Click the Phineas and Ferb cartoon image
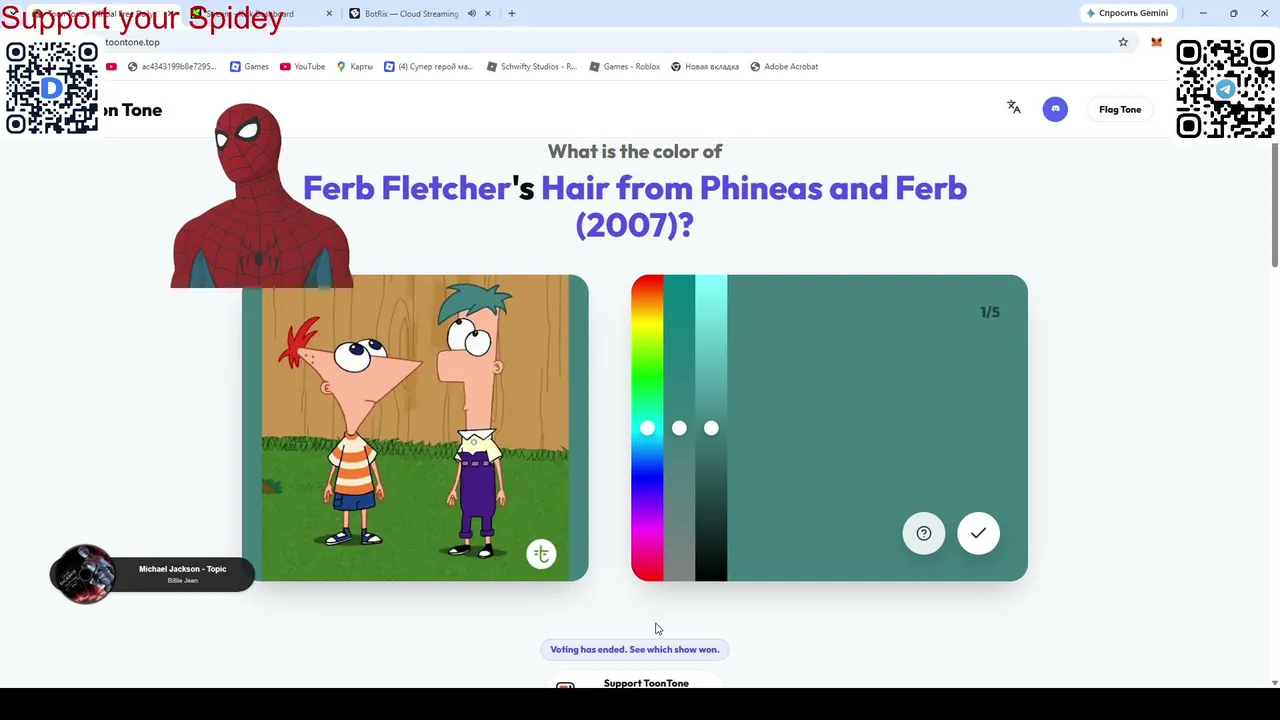The image size is (1280, 720). pos(415,428)
